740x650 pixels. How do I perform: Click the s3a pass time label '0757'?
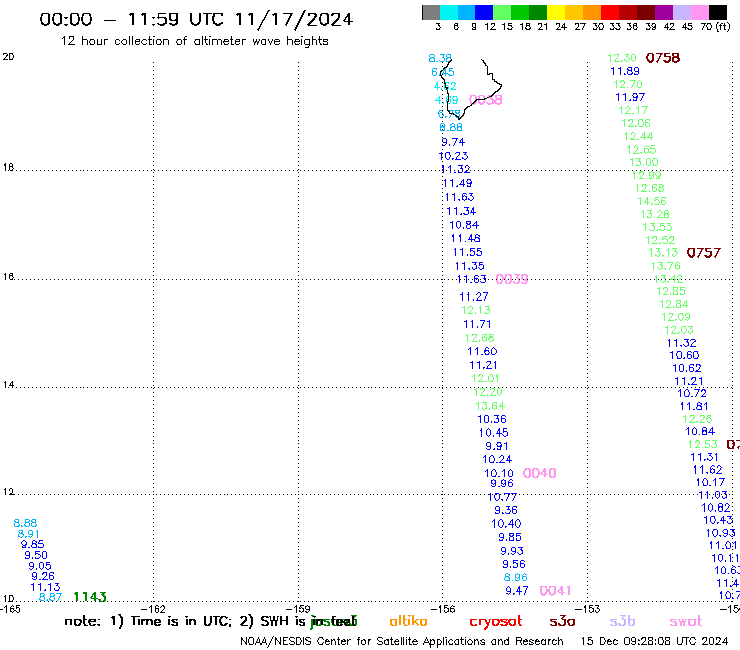coord(703,253)
